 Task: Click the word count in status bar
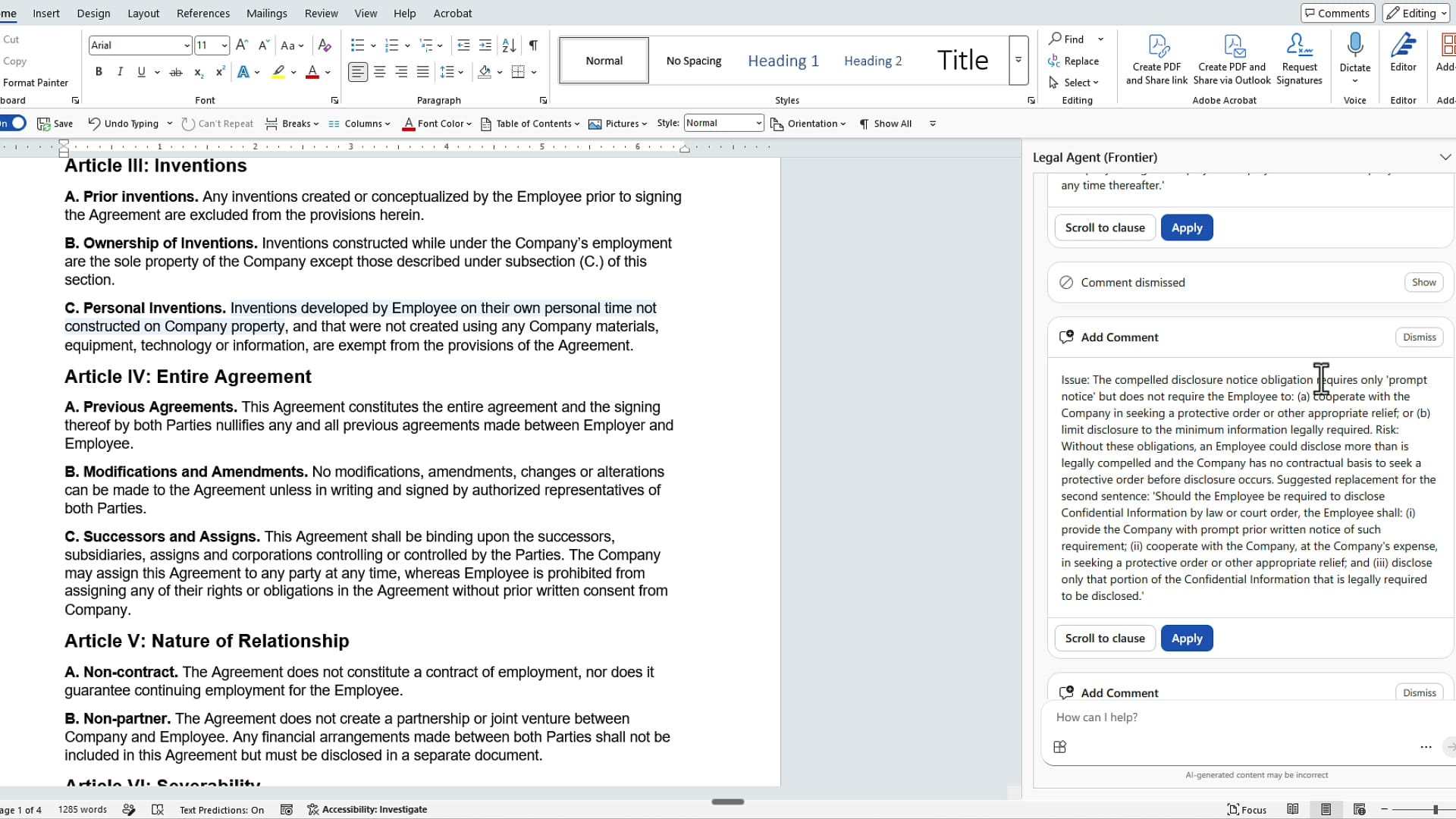[x=82, y=809]
